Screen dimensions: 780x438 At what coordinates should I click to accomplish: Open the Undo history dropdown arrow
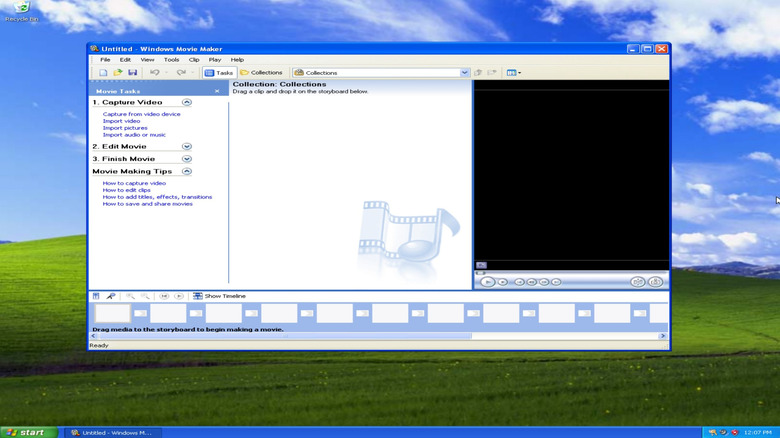[167, 73]
